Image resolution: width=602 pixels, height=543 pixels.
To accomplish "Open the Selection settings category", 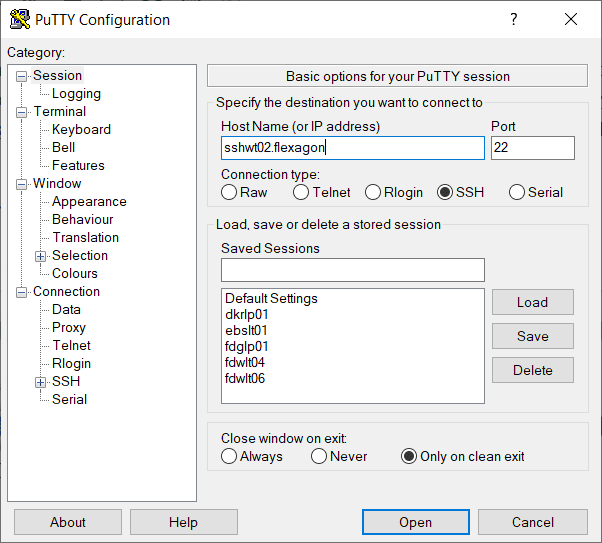I will tap(80, 255).
